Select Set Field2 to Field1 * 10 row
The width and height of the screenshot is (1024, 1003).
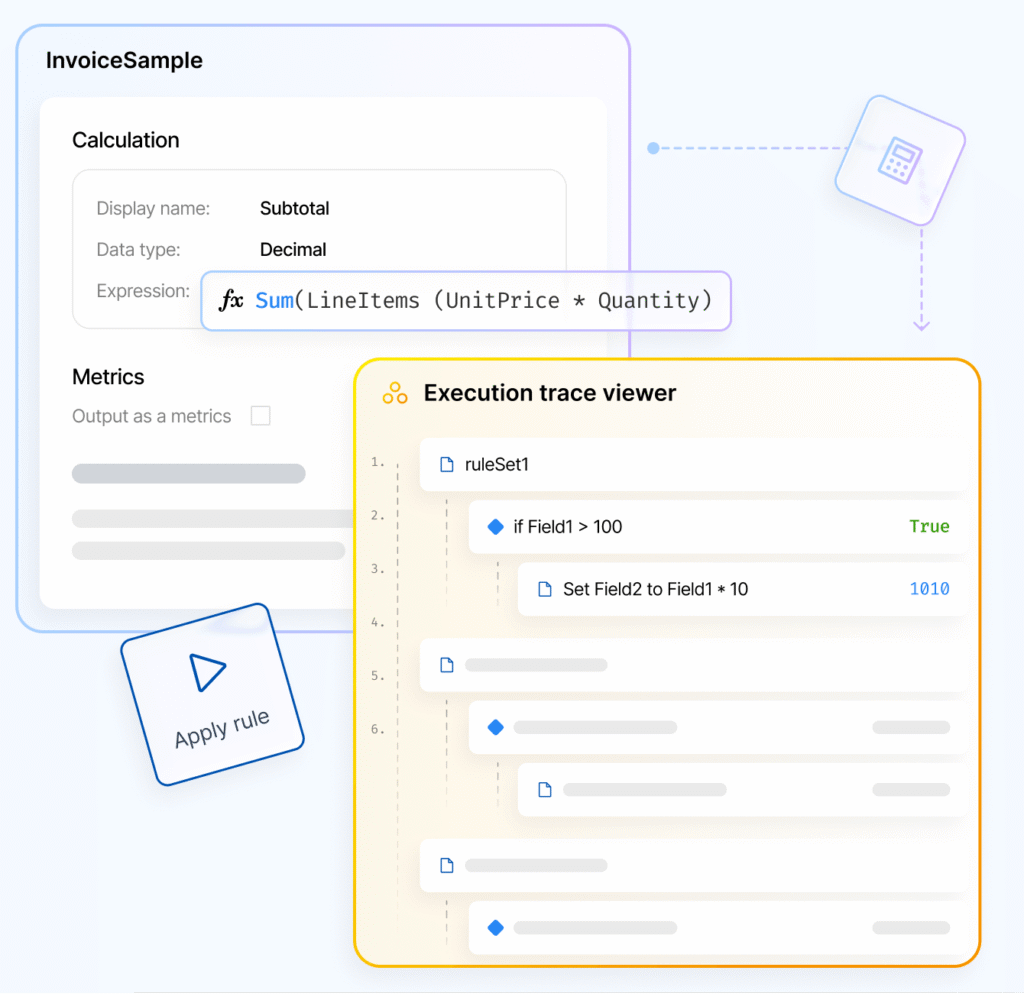(x=743, y=589)
